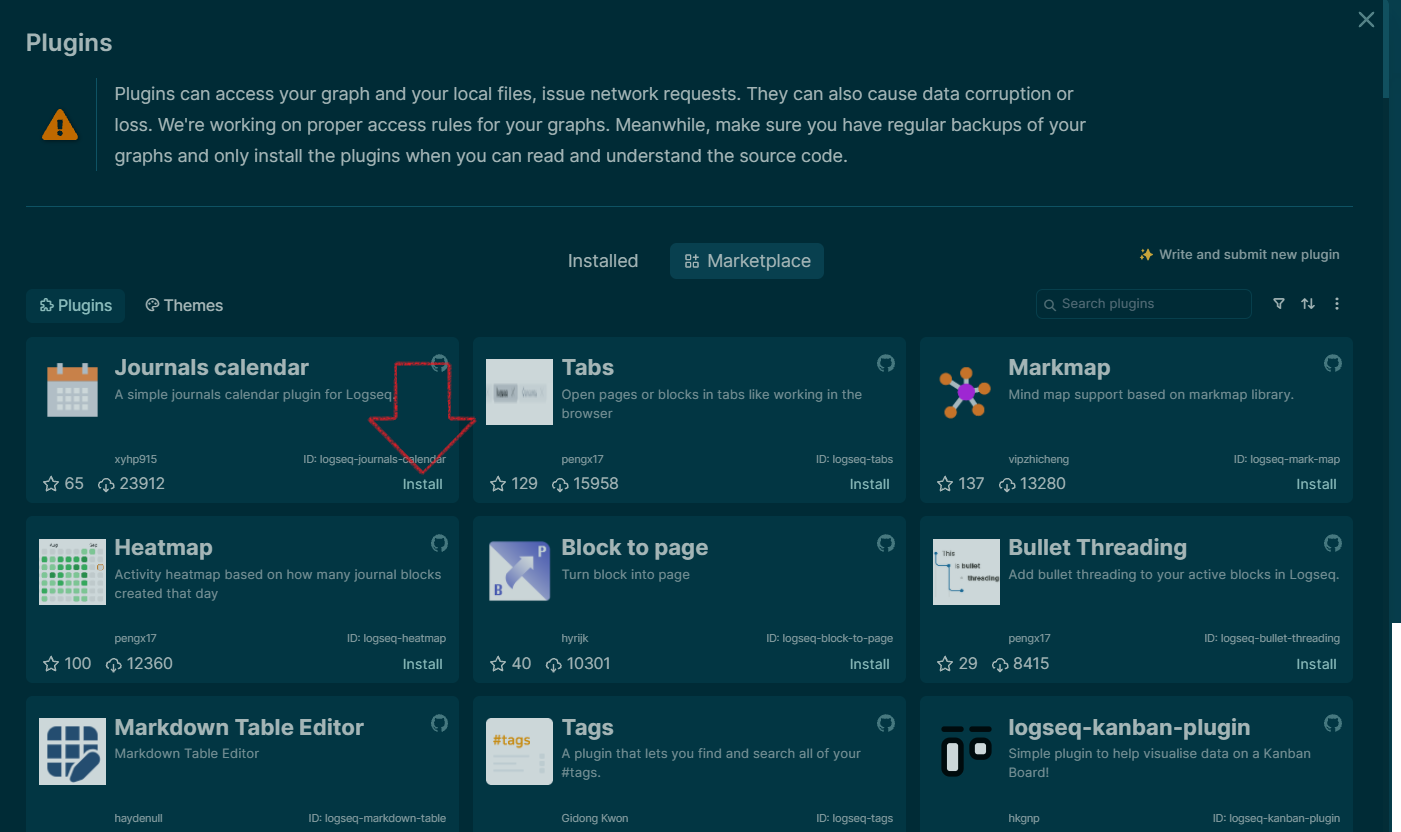The height and width of the screenshot is (832, 1401).
Task: Click the ID: logseq-heatmap label
Action: point(397,638)
